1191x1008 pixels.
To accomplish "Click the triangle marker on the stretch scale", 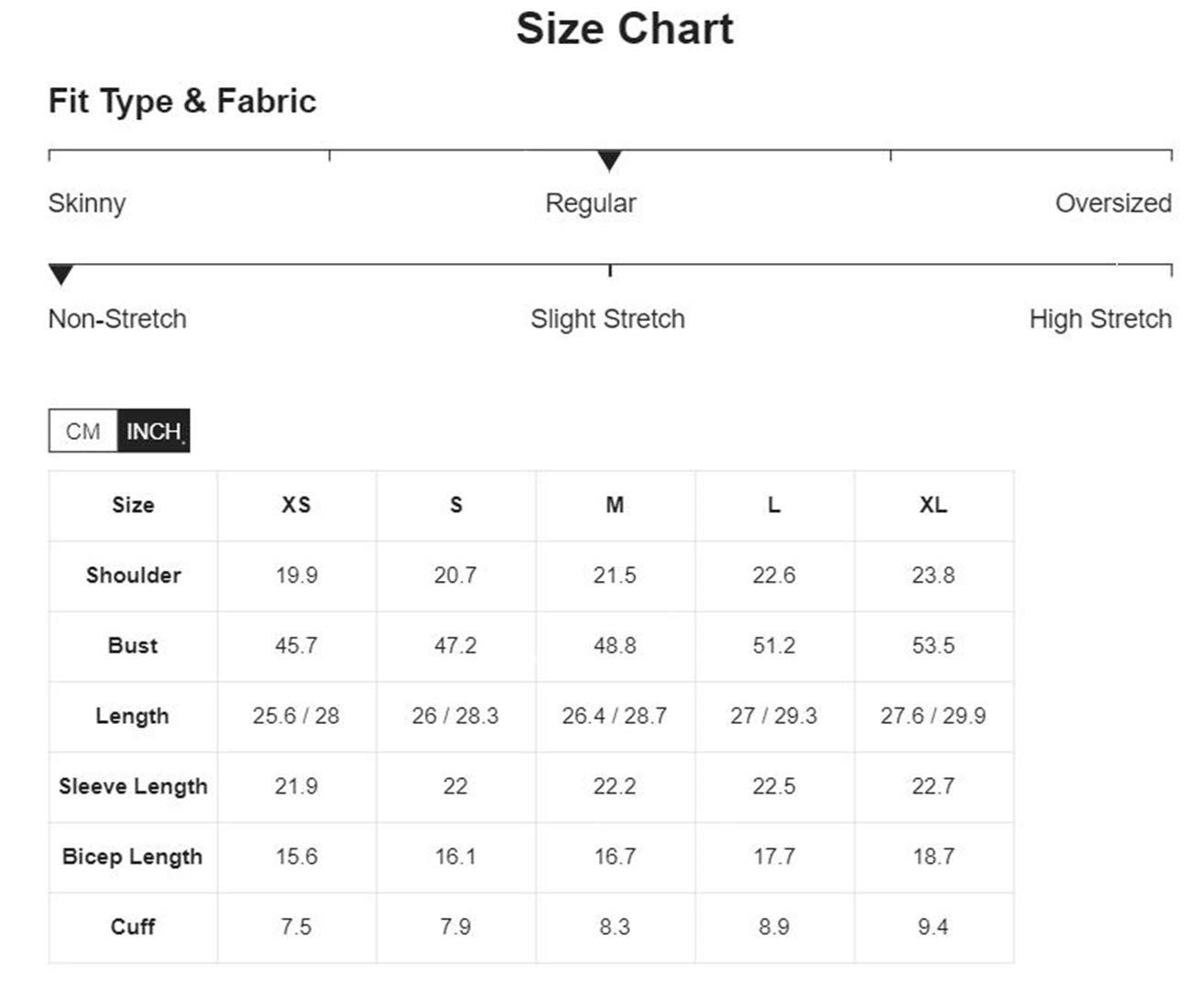I will pos(60,274).
